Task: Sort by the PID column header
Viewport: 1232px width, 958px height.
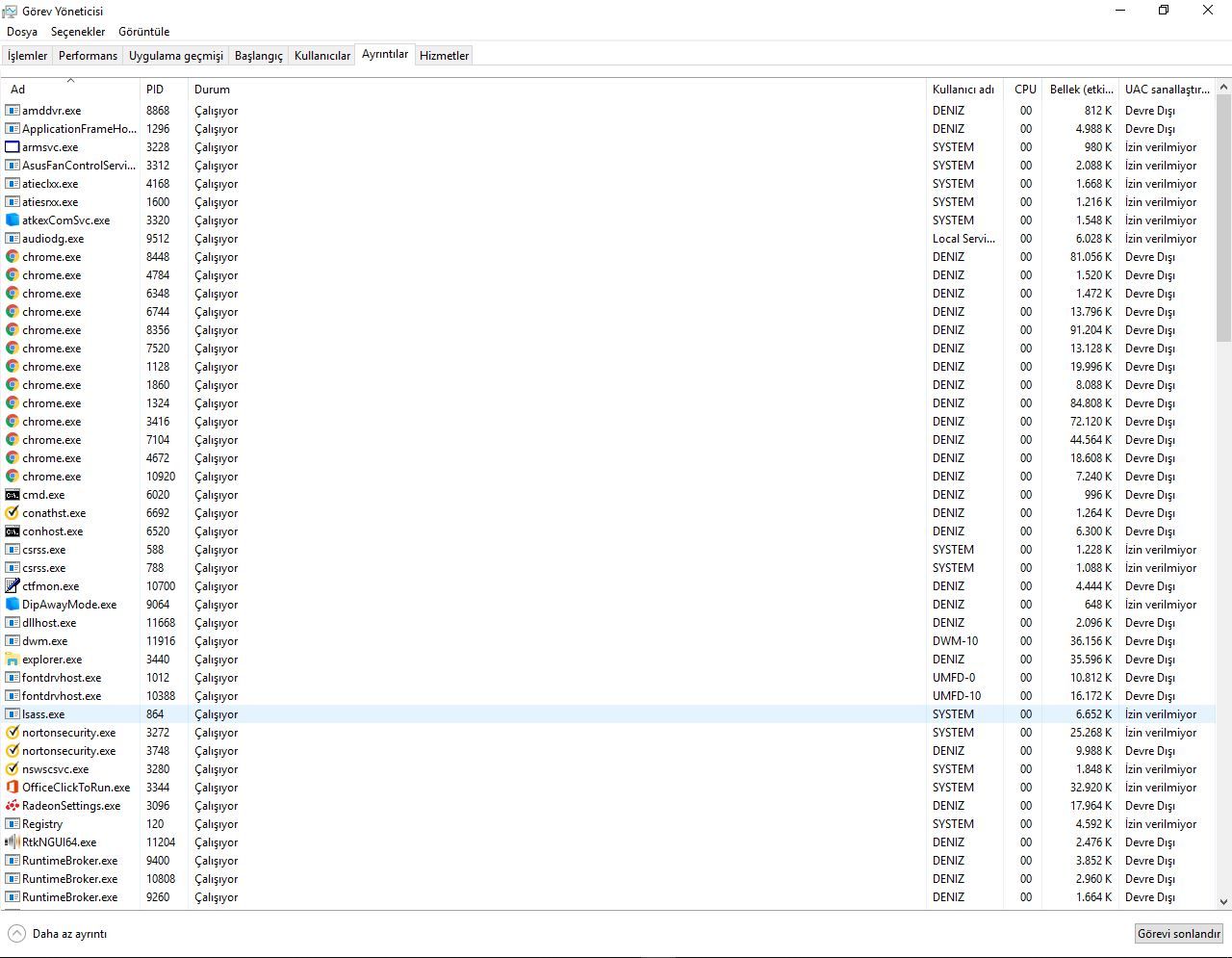Action: (164, 90)
